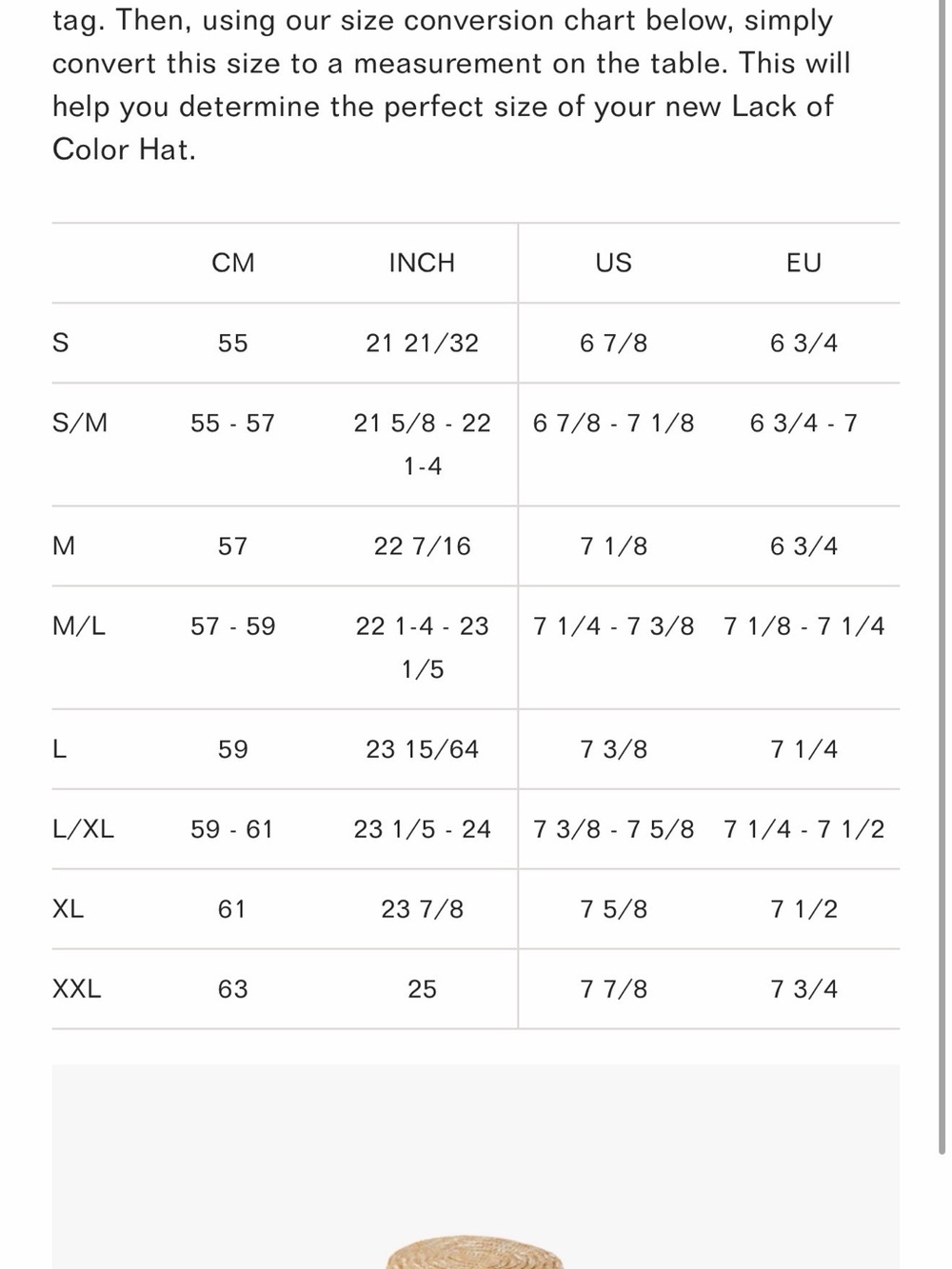This screenshot has width=952, height=1269.
Task: Select the XXL size row label
Action: coord(76,989)
